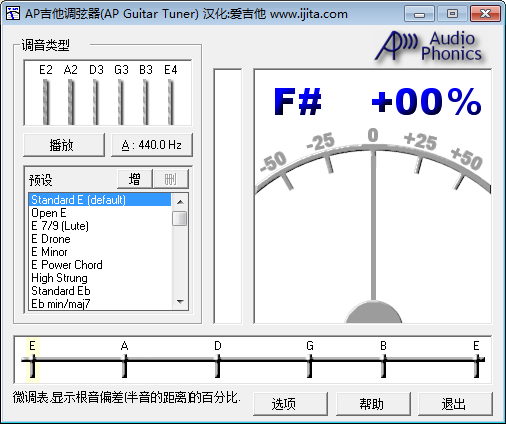Screen dimensions: 506x424
Task: Click the vertical input level meter
Action: point(228,196)
